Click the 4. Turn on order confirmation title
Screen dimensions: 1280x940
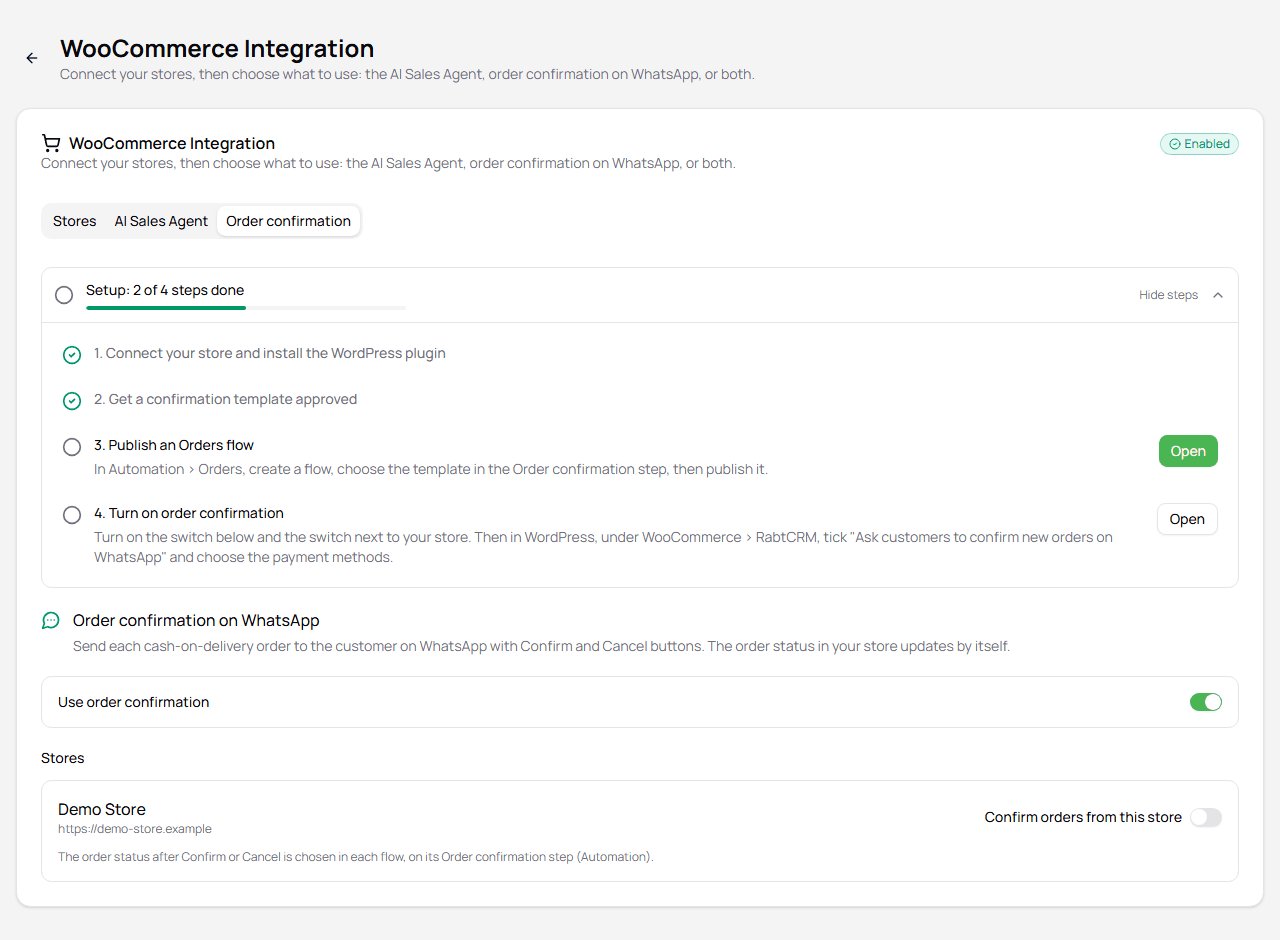(189, 513)
